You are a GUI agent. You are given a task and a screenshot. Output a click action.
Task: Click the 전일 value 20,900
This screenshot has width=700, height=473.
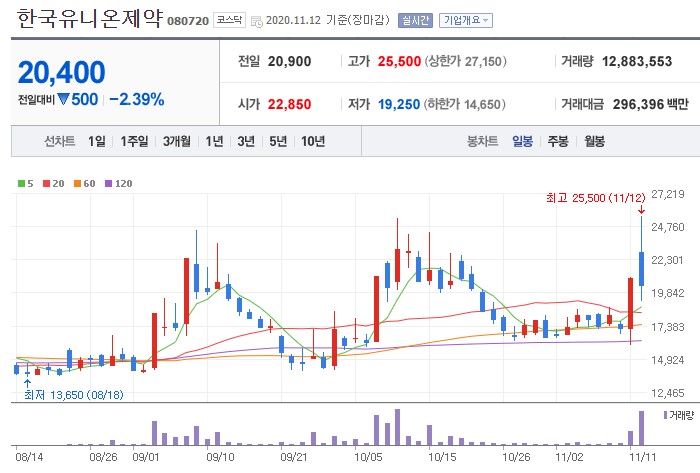289,62
